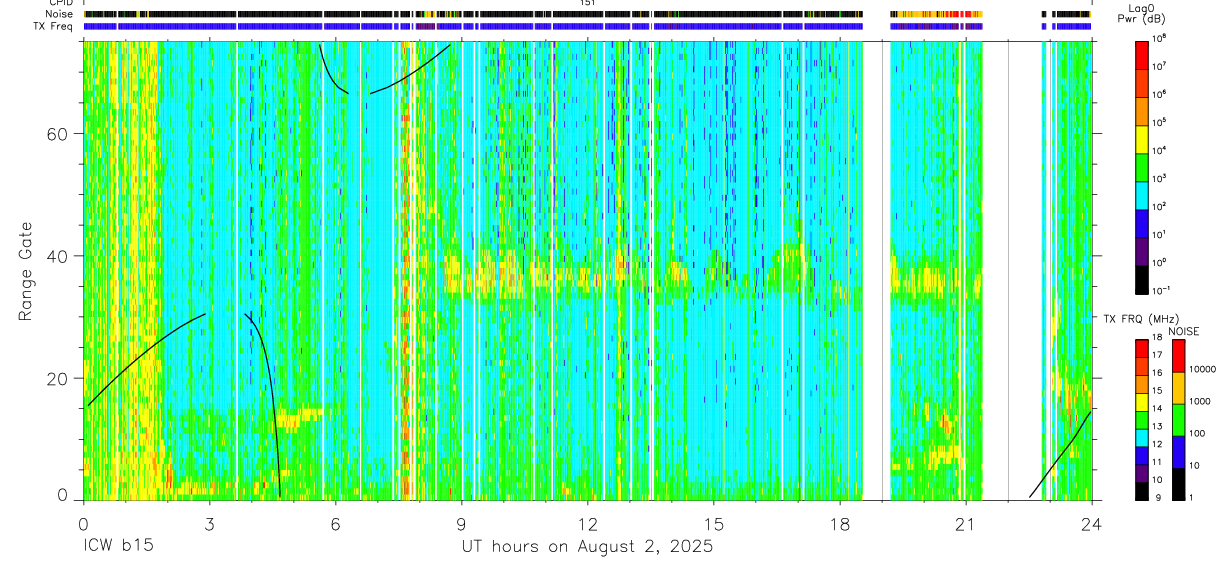This screenshot has height=567, width=1228.
Task: Click the 'Range Gate' y-axis label
Action: click(25, 271)
